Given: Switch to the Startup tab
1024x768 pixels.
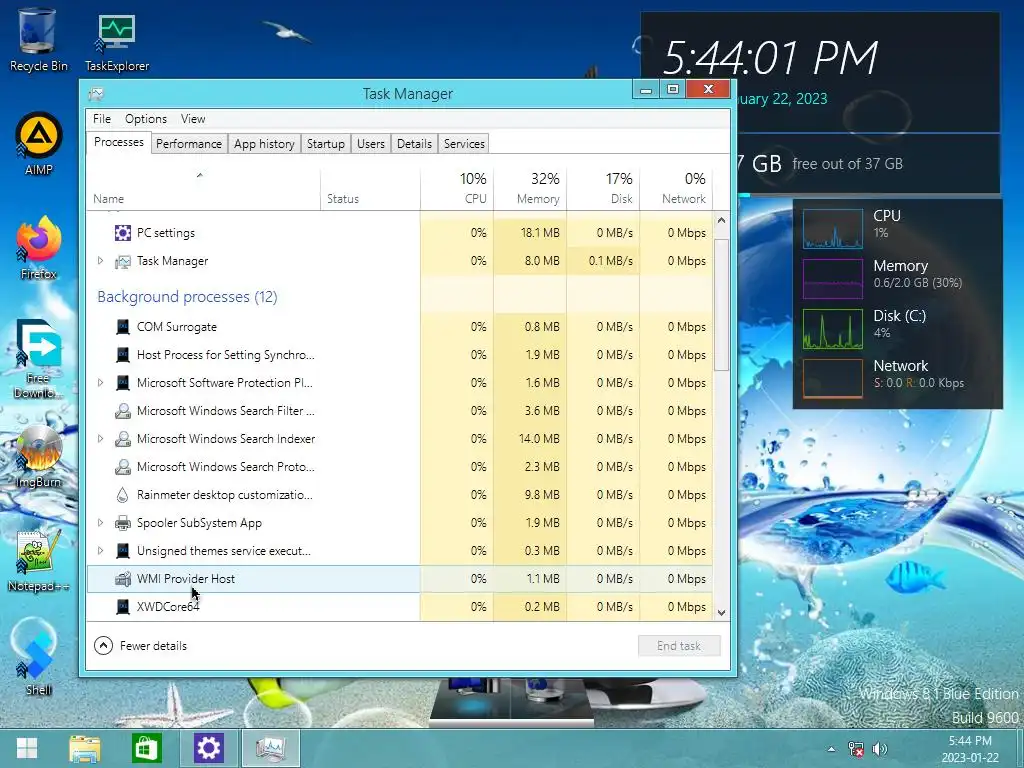Looking at the screenshot, I should [x=325, y=144].
